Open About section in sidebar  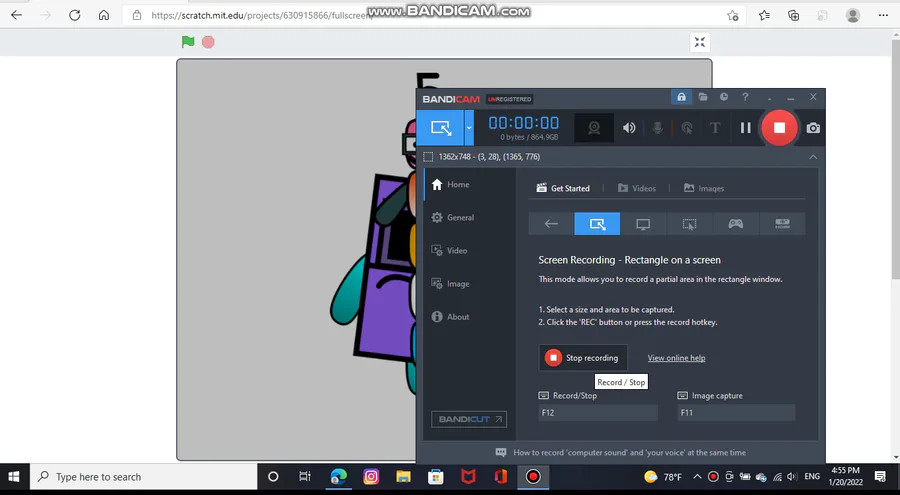[458, 316]
